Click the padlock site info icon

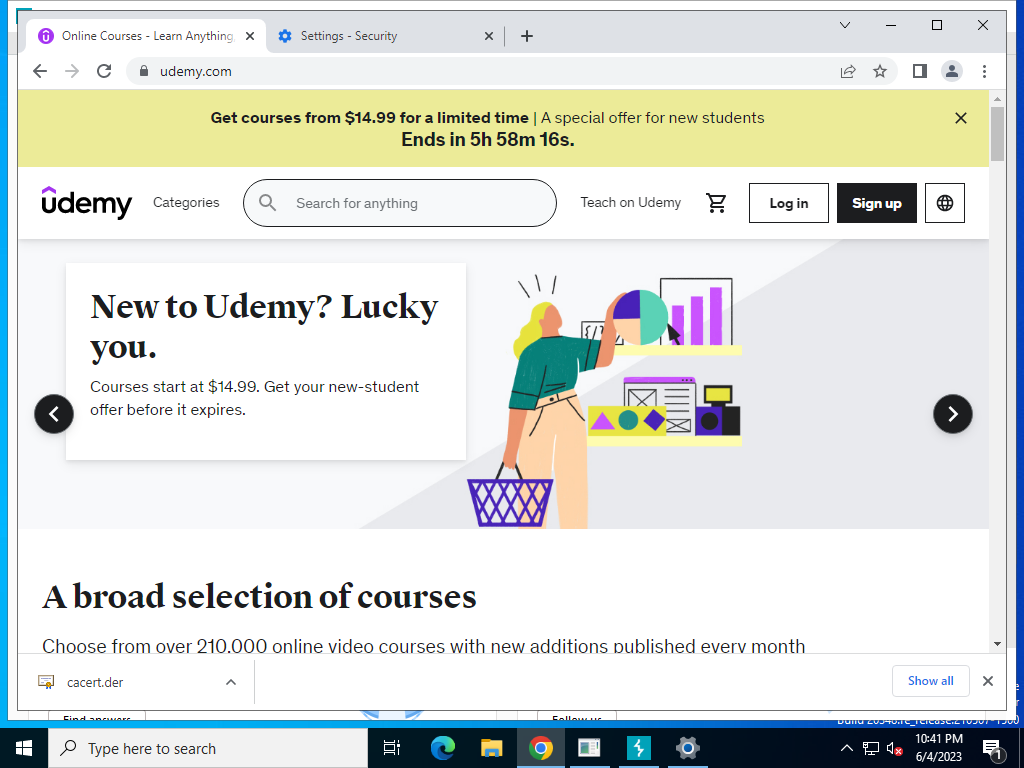coord(144,71)
